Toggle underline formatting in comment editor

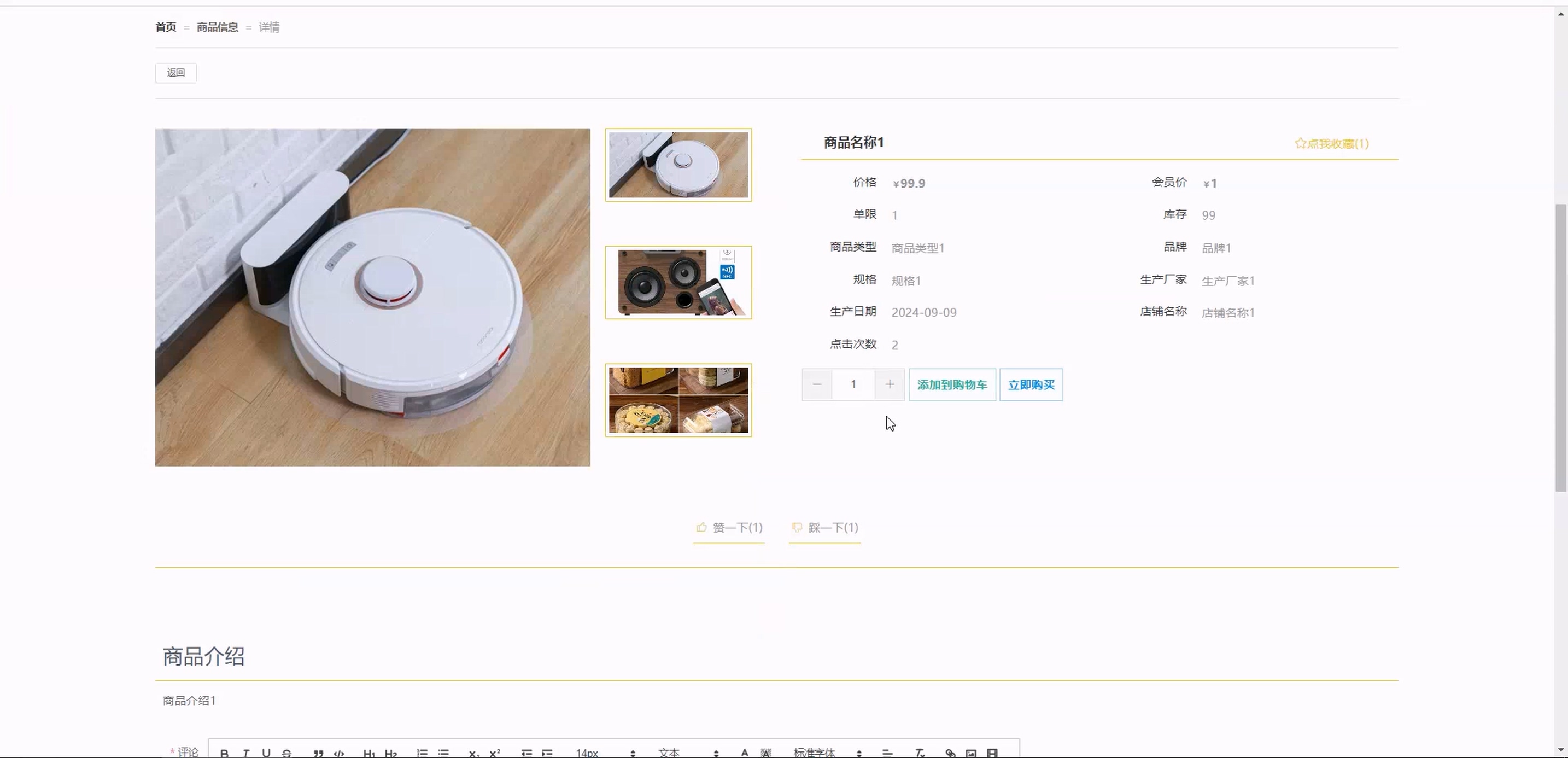tap(266, 753)
